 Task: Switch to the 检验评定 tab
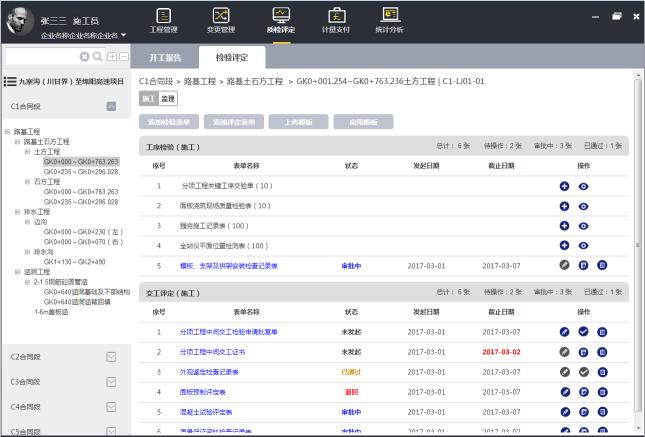point(232,58)
